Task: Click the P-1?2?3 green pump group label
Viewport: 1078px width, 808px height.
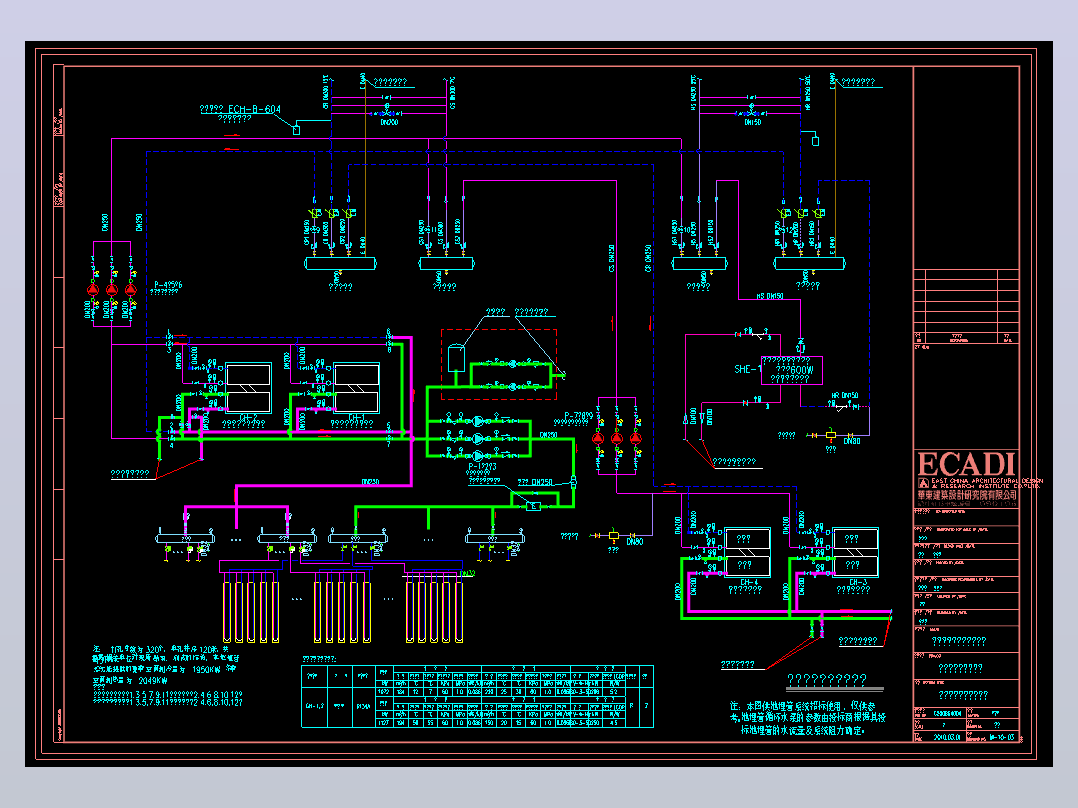Action: (x=482, y=467)
